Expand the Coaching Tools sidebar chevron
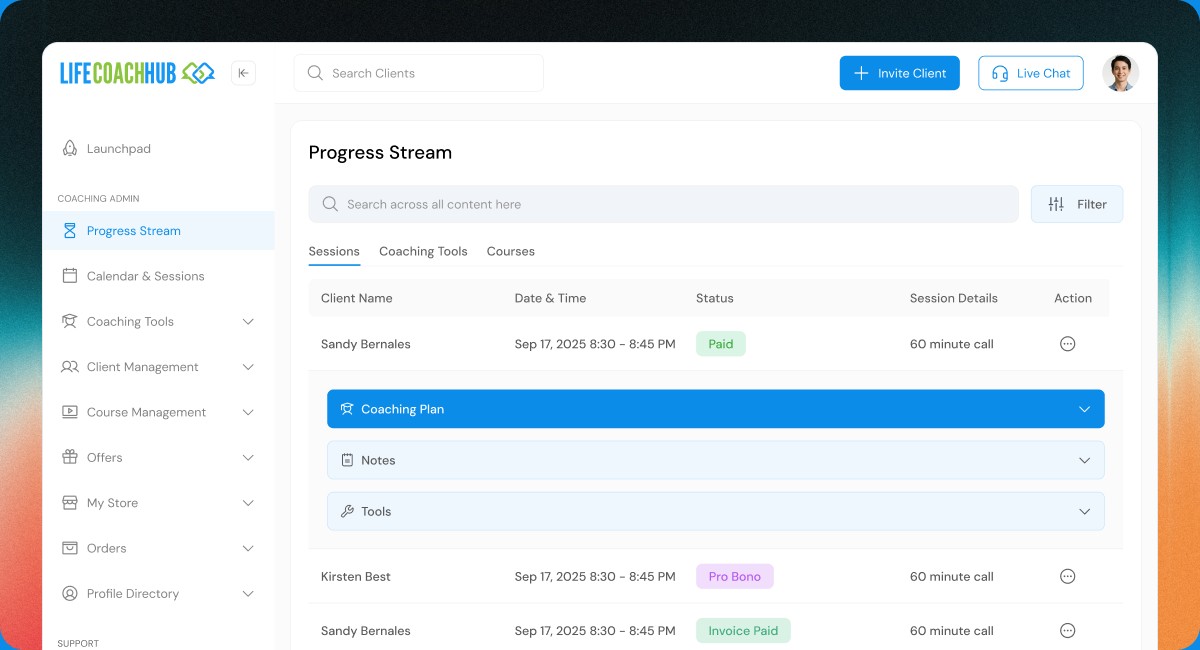 coord(248,322)
